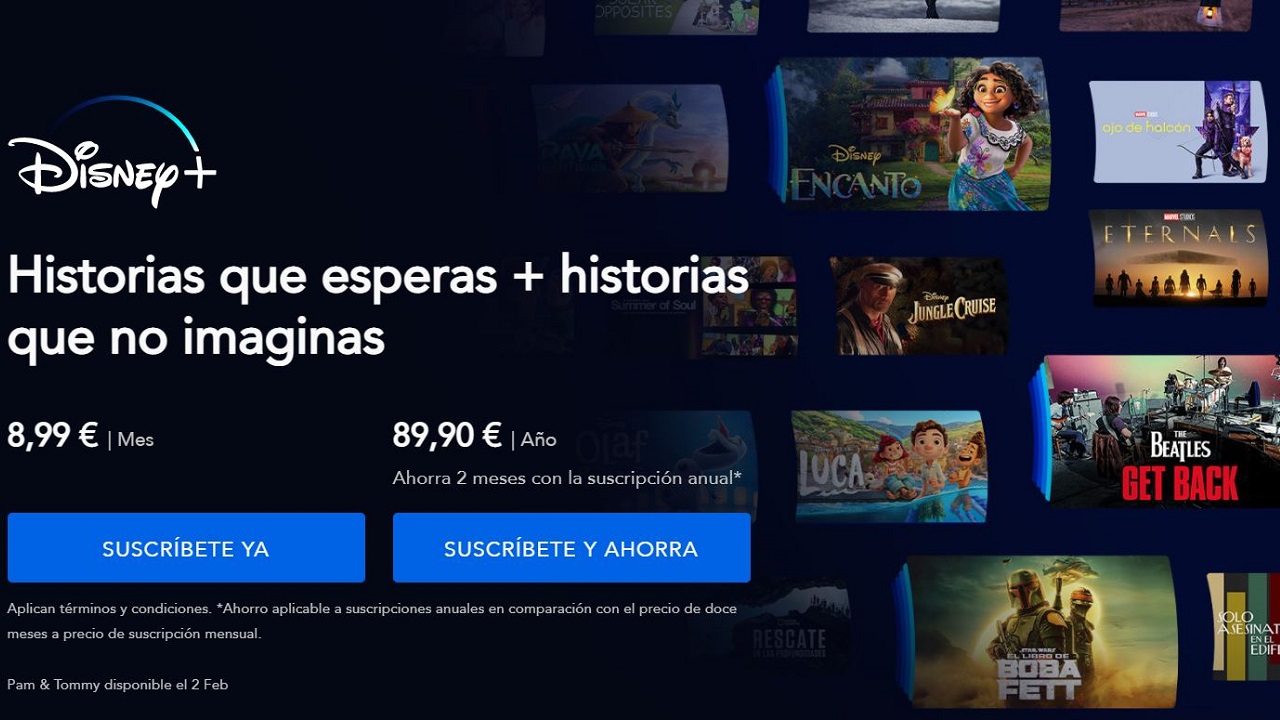Open the Encanto movie thumbnail
This screenshot has width=1280, height=720.
(912, 134)
